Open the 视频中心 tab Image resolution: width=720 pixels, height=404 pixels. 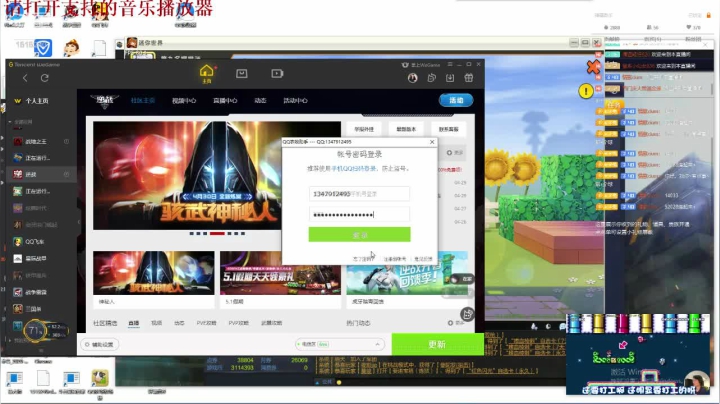pos(184,101)
